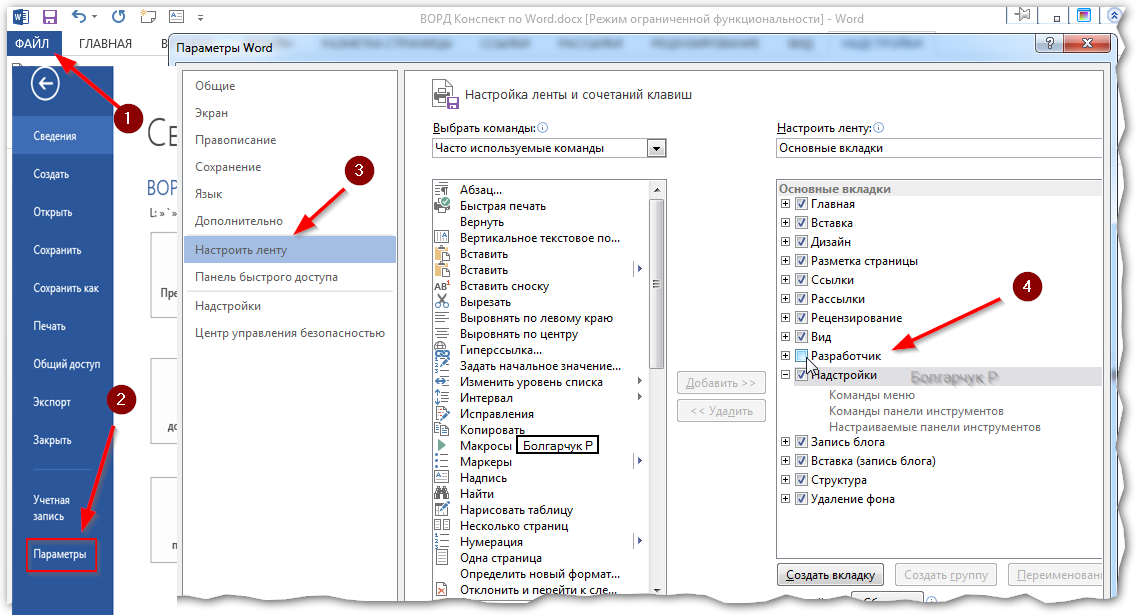This screenshot has width=1137, height=615.
Task: Select the Найти binoculars icon
Action: (x=442, y=493)
